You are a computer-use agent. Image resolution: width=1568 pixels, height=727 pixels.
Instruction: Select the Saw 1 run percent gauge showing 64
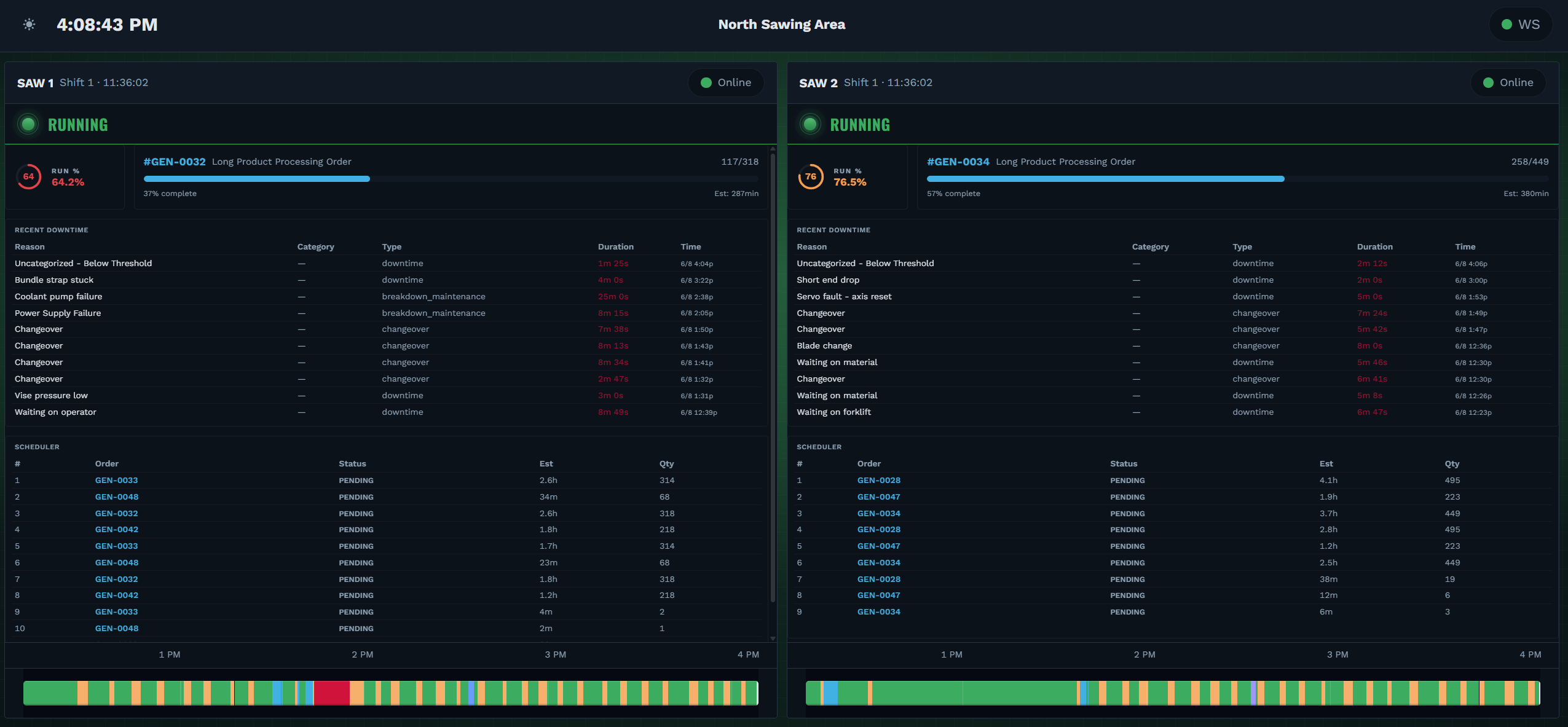point(28,177)
